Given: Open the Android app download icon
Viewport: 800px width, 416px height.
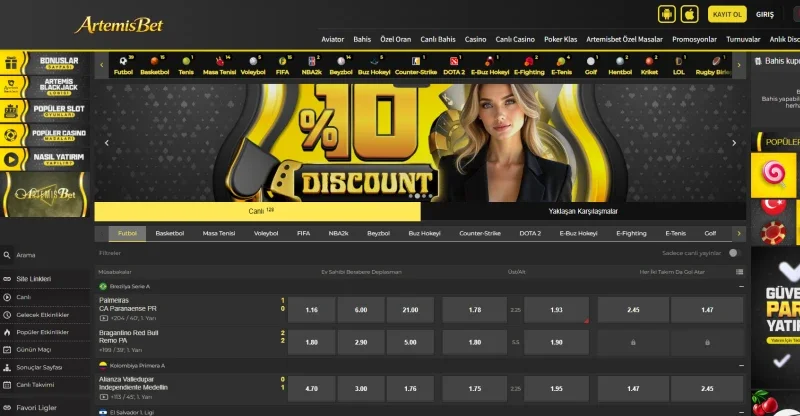Looking at the screenshot, I should tap(666, 14).
